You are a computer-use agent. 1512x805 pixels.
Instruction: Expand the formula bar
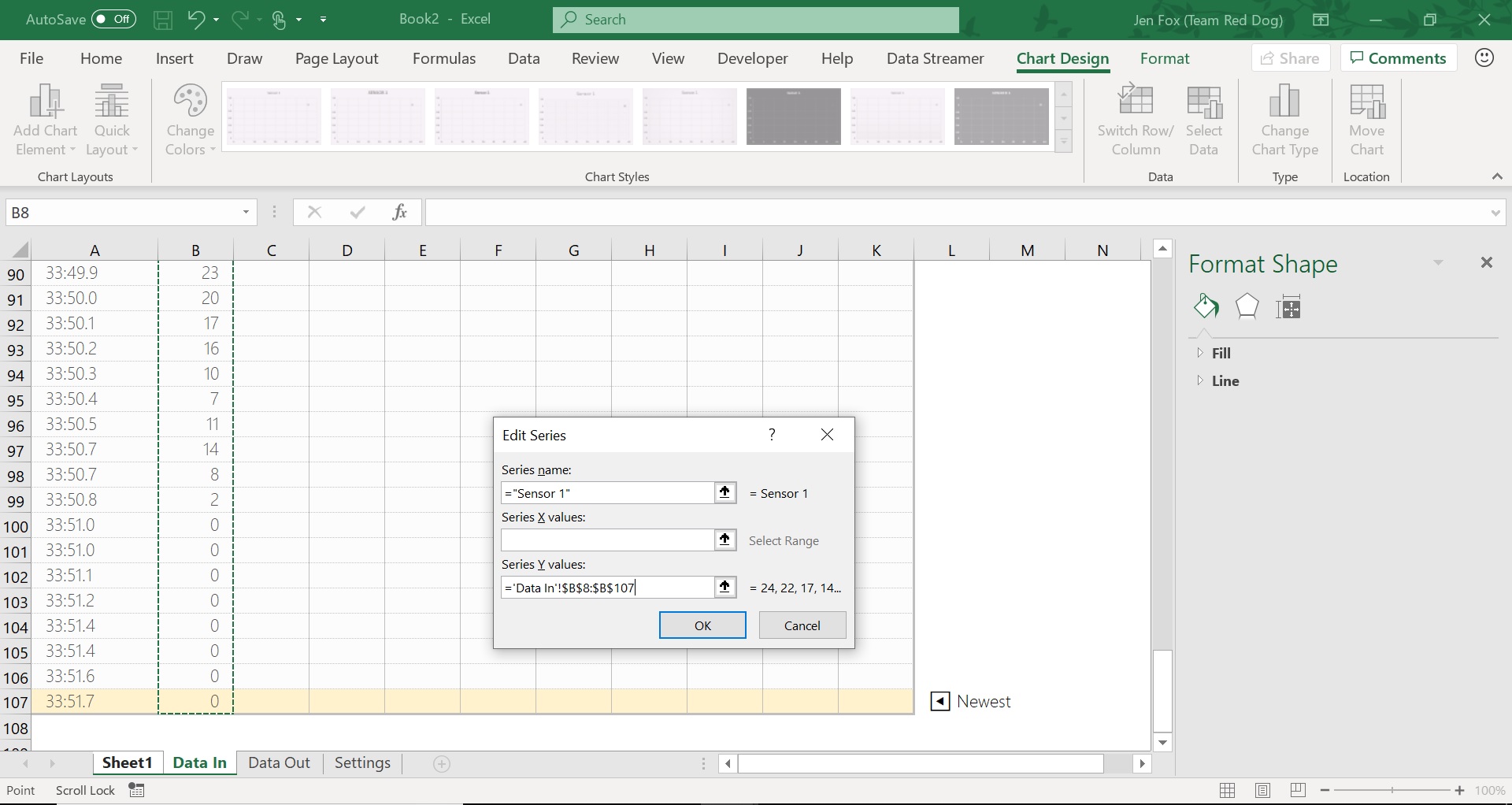click(x=1495, y=213)
